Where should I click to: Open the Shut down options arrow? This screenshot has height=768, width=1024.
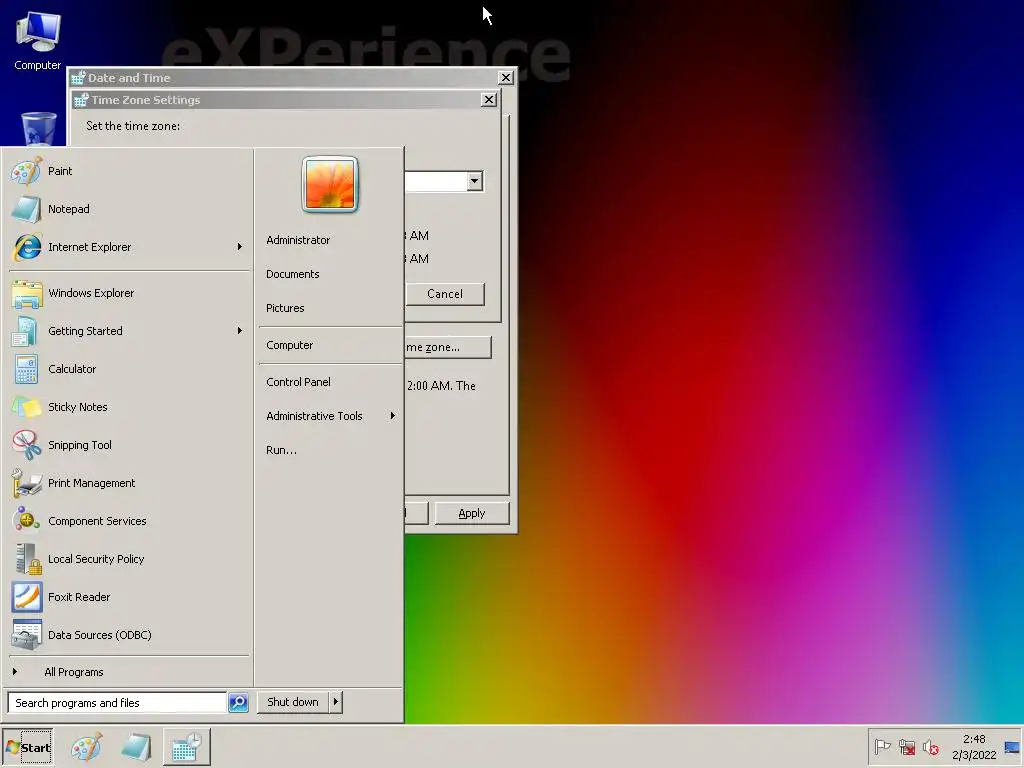coord(336,702)
